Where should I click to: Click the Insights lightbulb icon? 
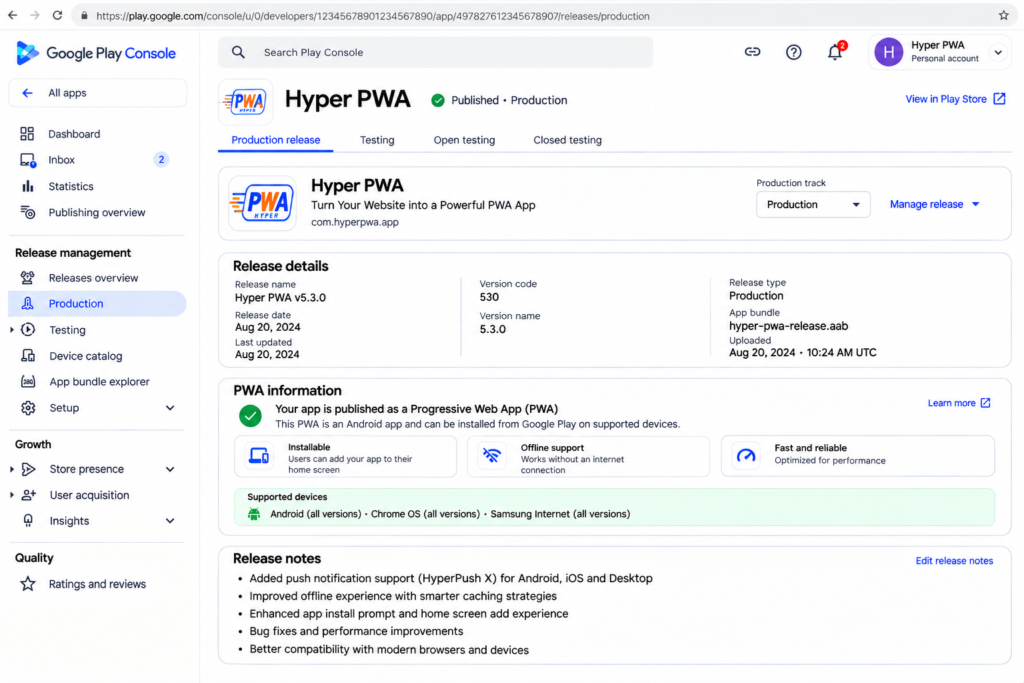[x=28, y=520]
